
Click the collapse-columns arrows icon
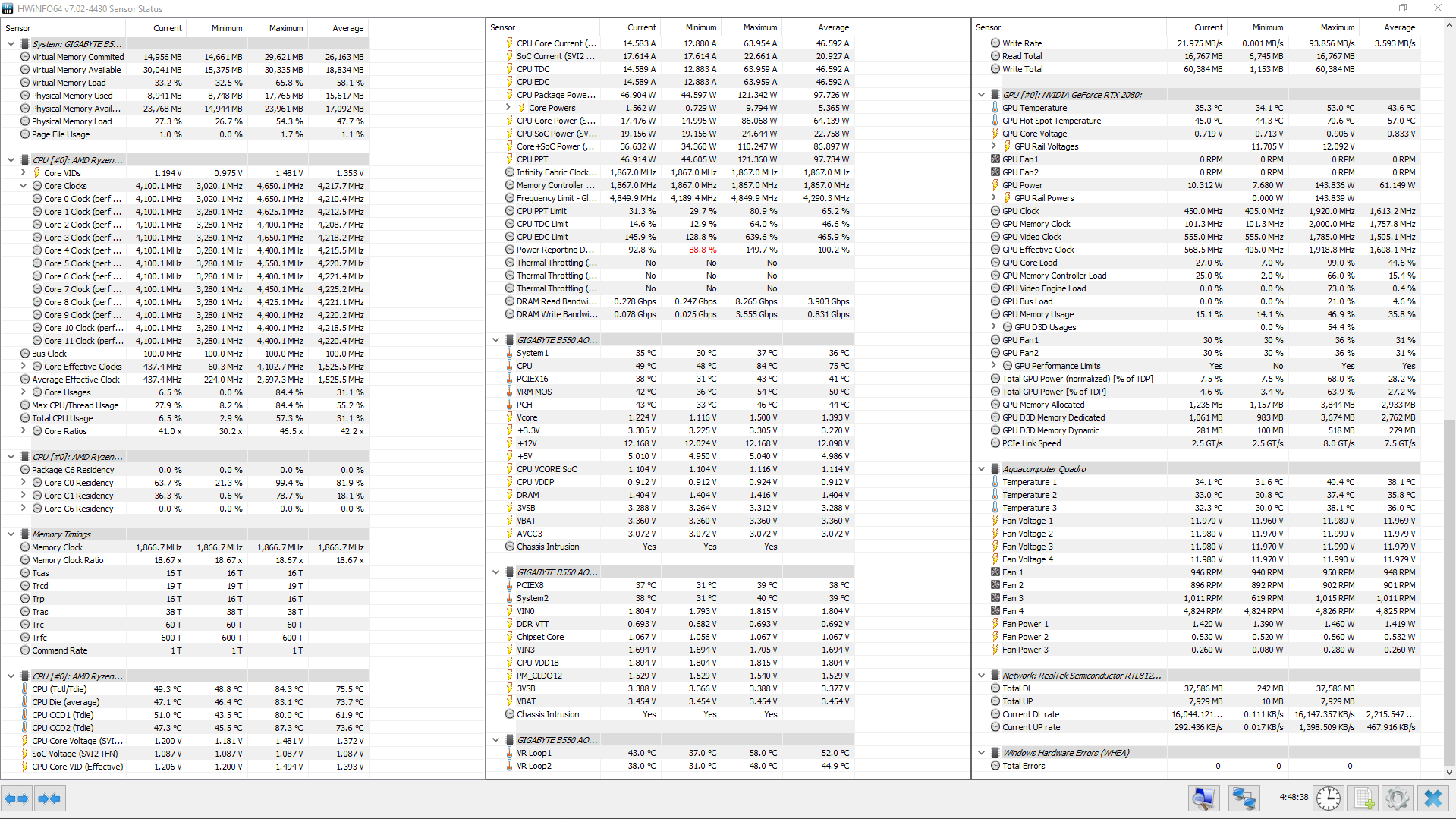click(x=50, y=798)
